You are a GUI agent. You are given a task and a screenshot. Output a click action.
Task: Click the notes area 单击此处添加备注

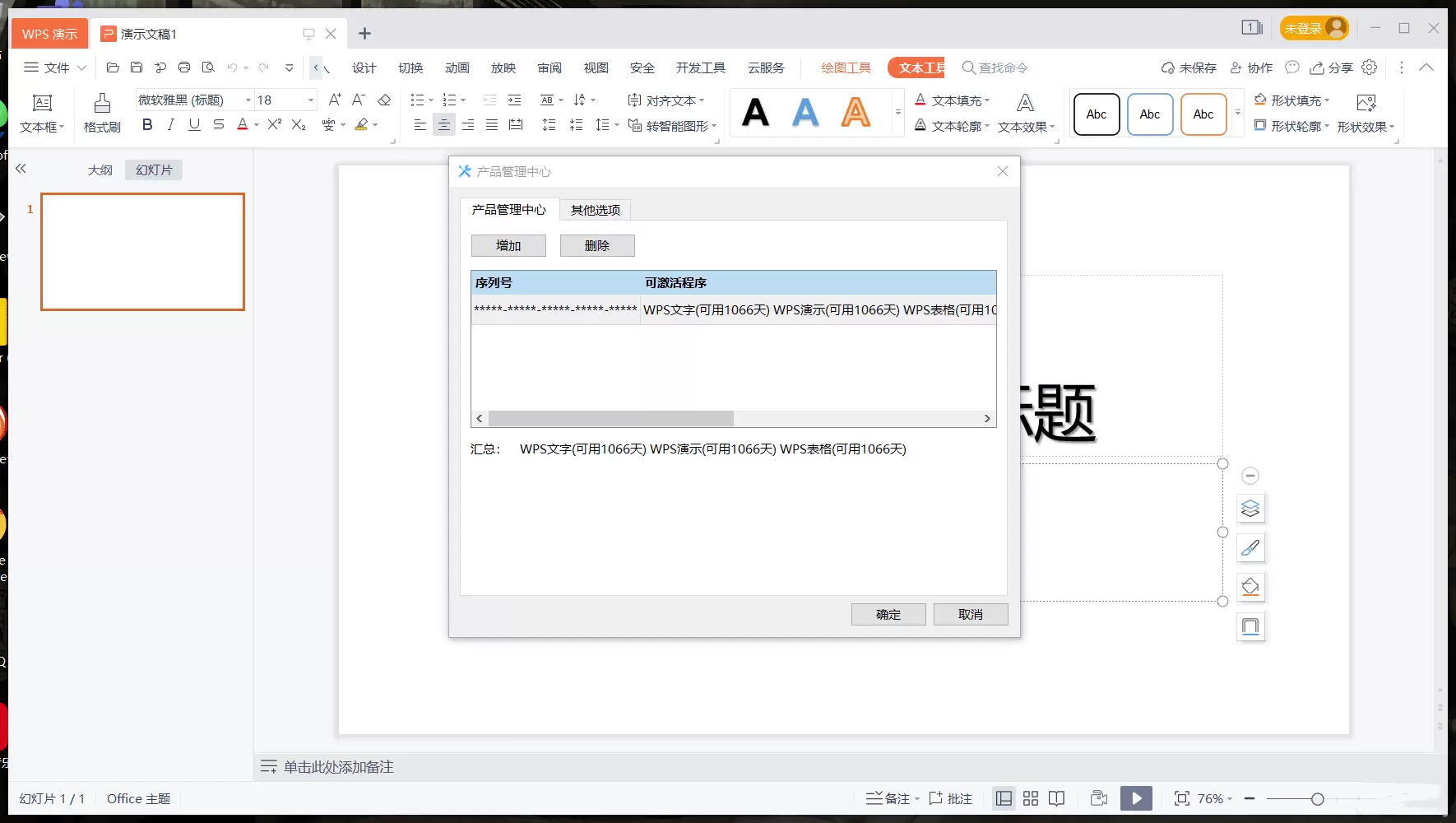pyautogui.click(x=339, y=767)
